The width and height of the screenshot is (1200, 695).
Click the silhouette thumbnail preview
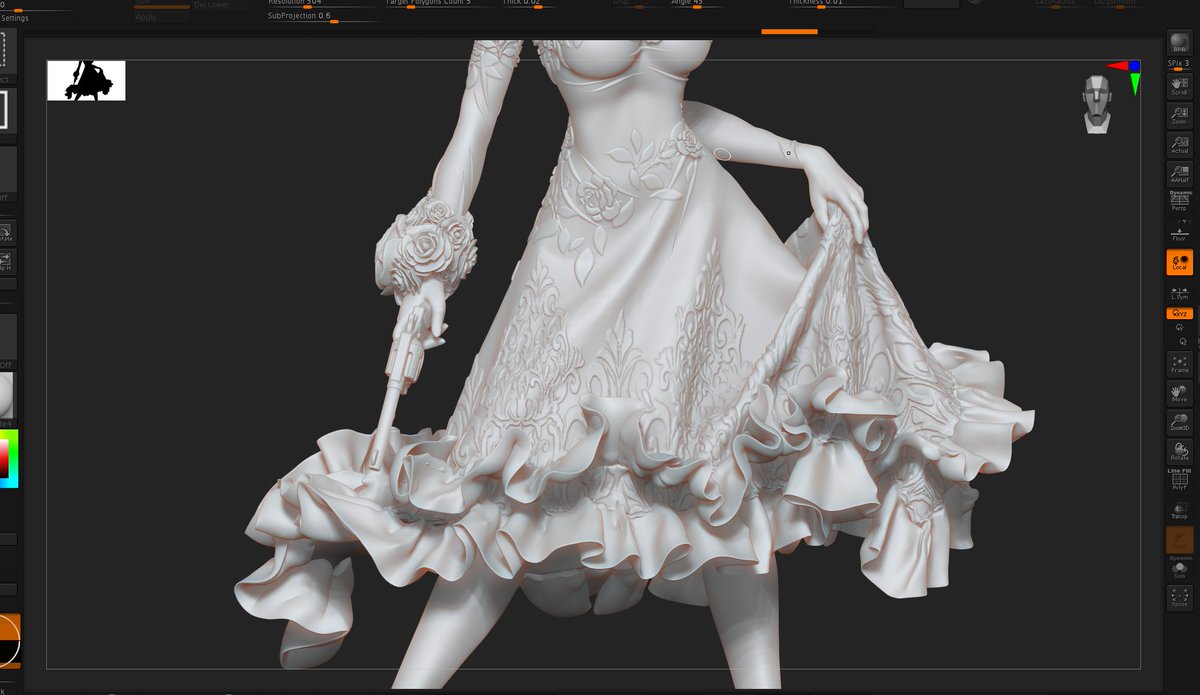[86, 81]
